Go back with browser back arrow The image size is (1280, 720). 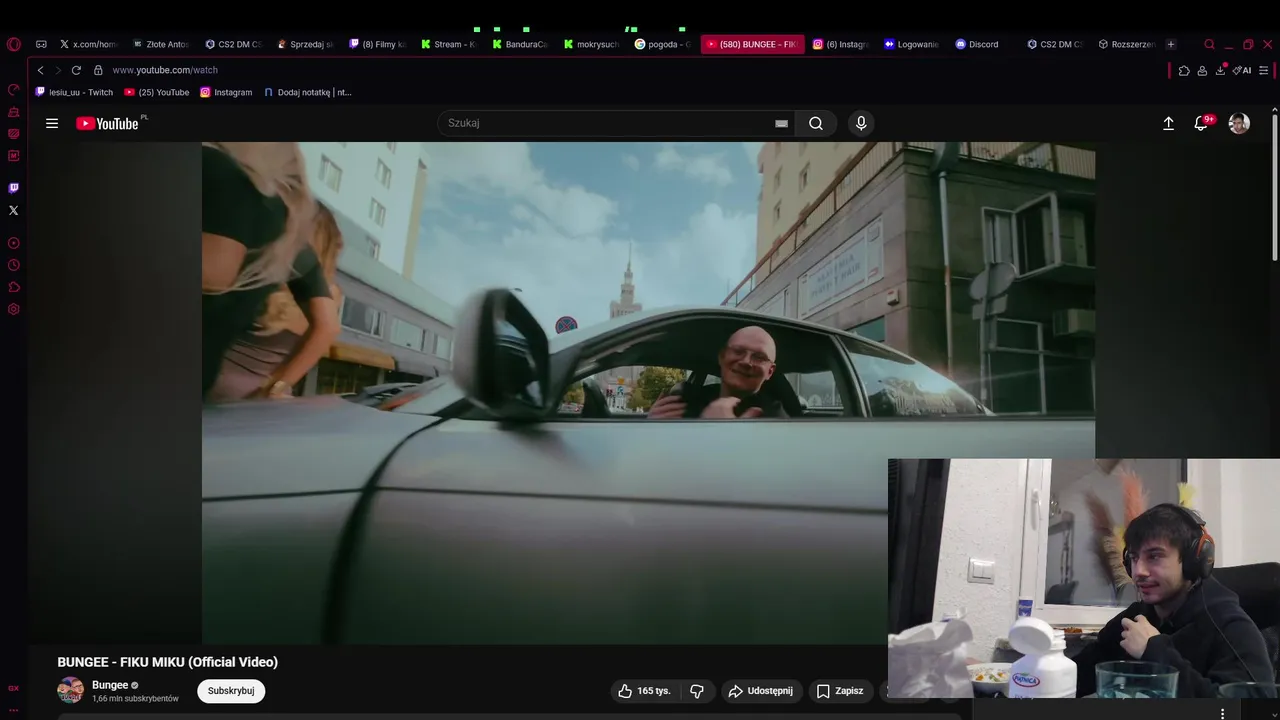pos(40,70)
